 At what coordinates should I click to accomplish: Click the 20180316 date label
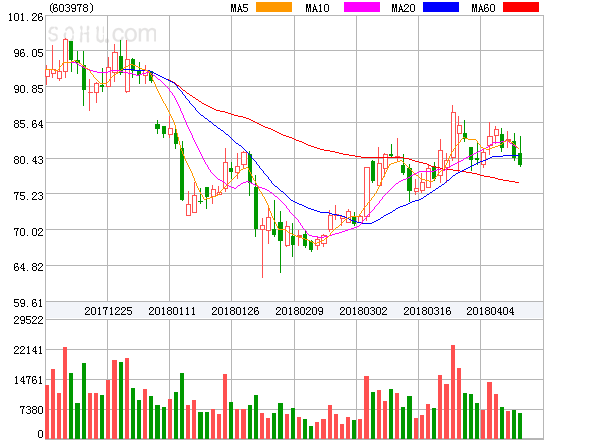click(427, 311)
